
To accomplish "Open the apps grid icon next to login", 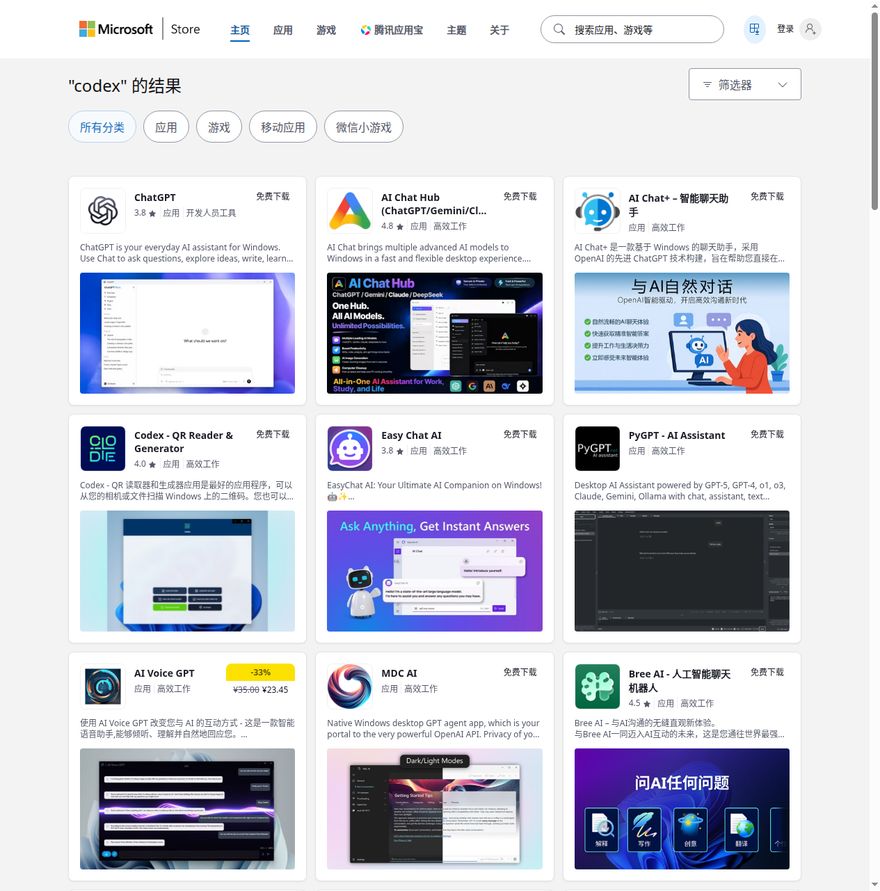I will [x=754, y=29].
